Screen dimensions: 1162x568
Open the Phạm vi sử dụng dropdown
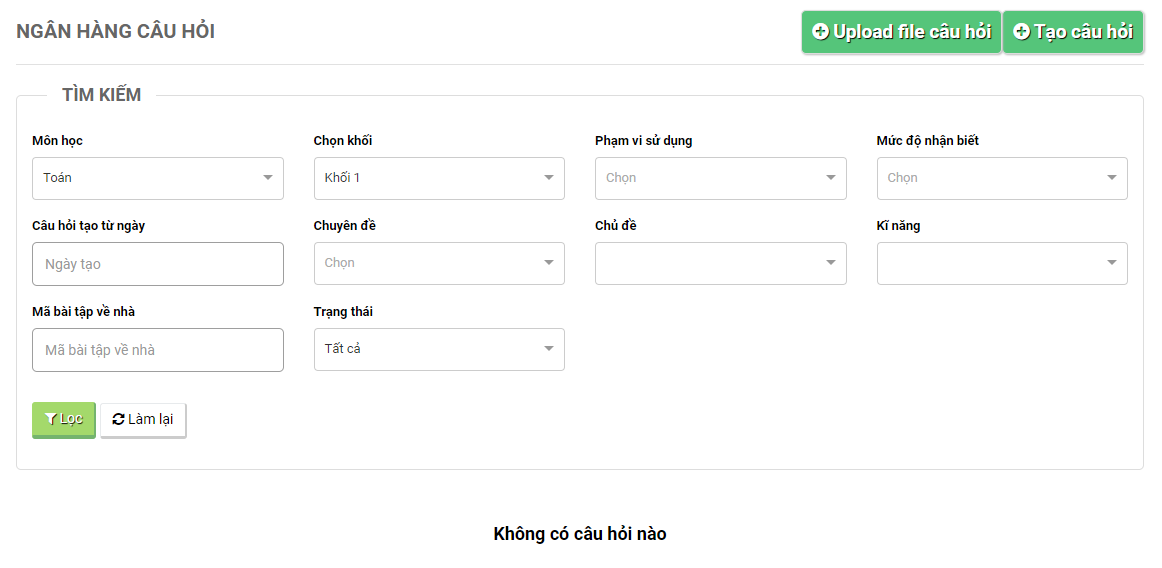pyautogui.click(x=720, y=178)
